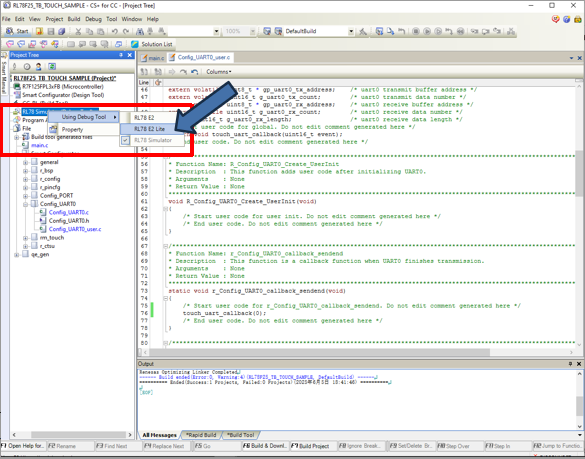Open the Project menu

(54, 19)
